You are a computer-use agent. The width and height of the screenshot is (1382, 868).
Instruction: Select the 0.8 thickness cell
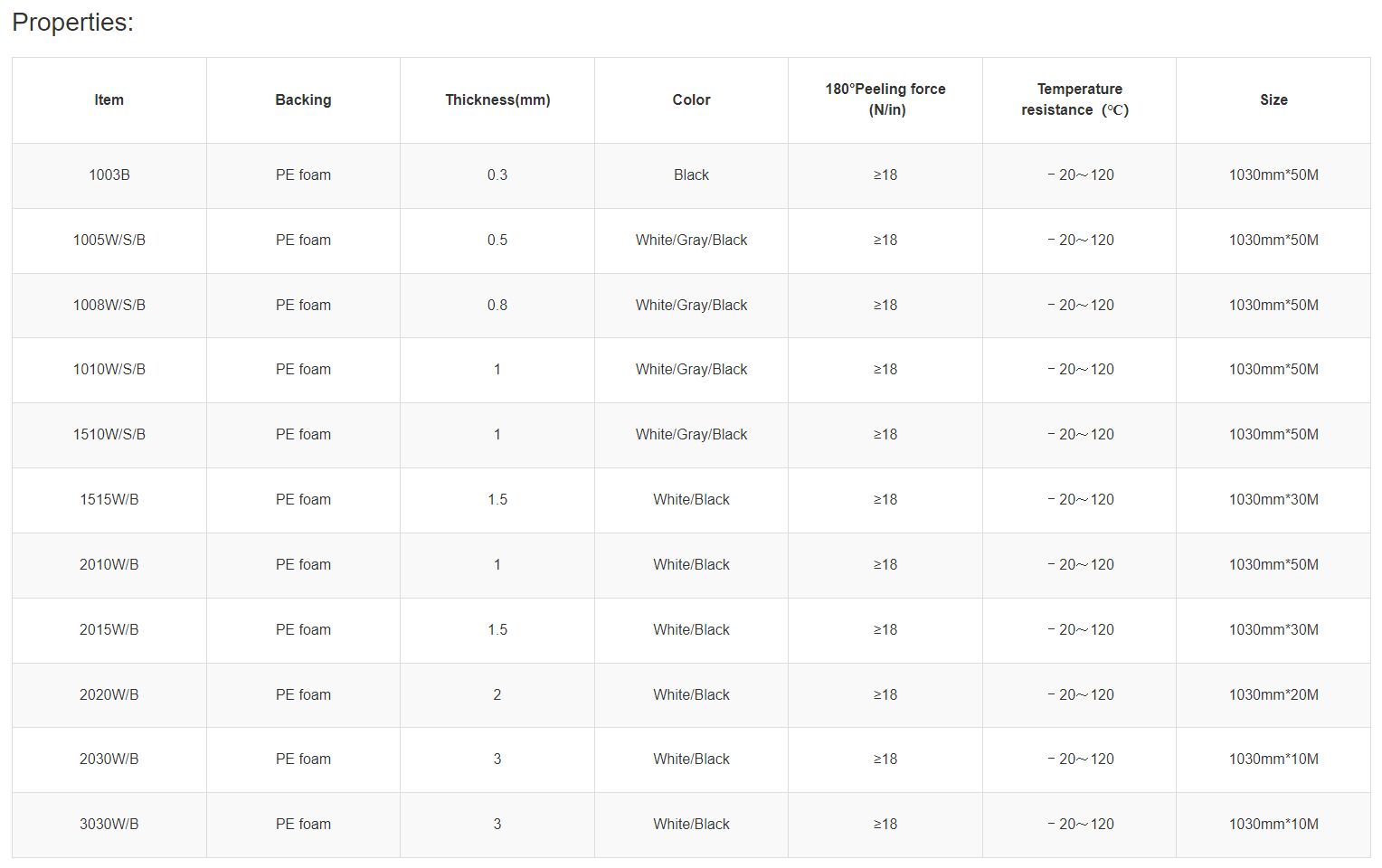pos(497,305)
